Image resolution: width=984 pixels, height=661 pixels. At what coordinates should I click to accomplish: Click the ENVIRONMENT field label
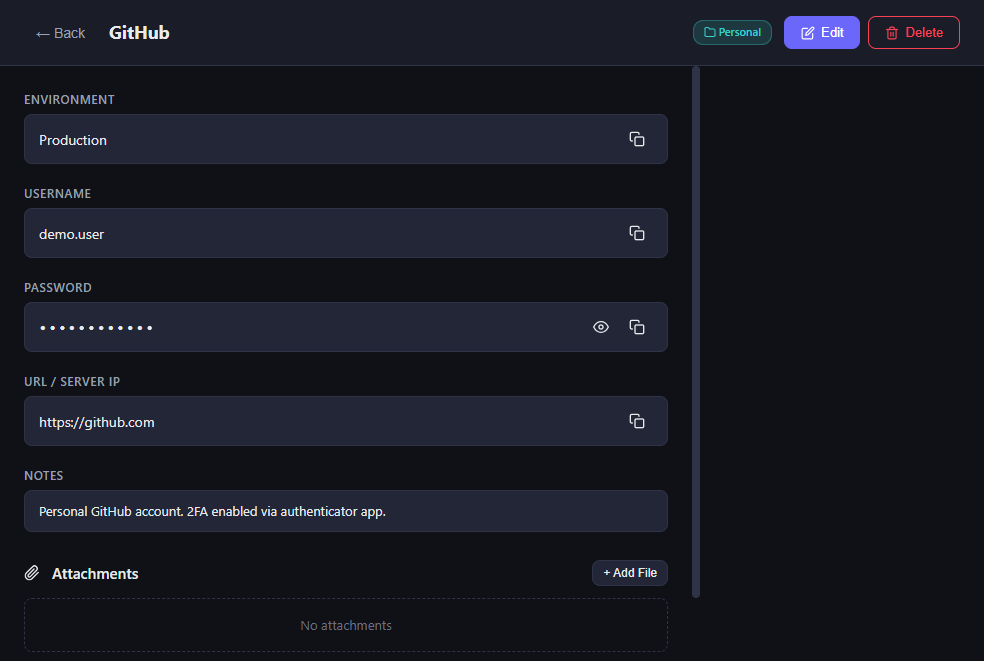[x=69, y=100]
